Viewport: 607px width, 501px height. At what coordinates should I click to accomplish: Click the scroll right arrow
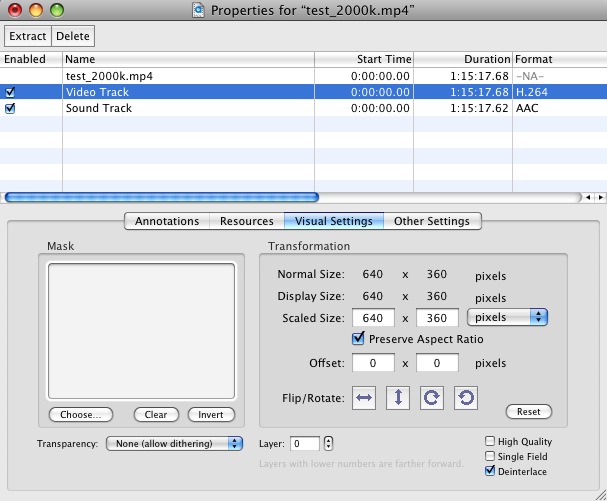[x=600, y=197]
